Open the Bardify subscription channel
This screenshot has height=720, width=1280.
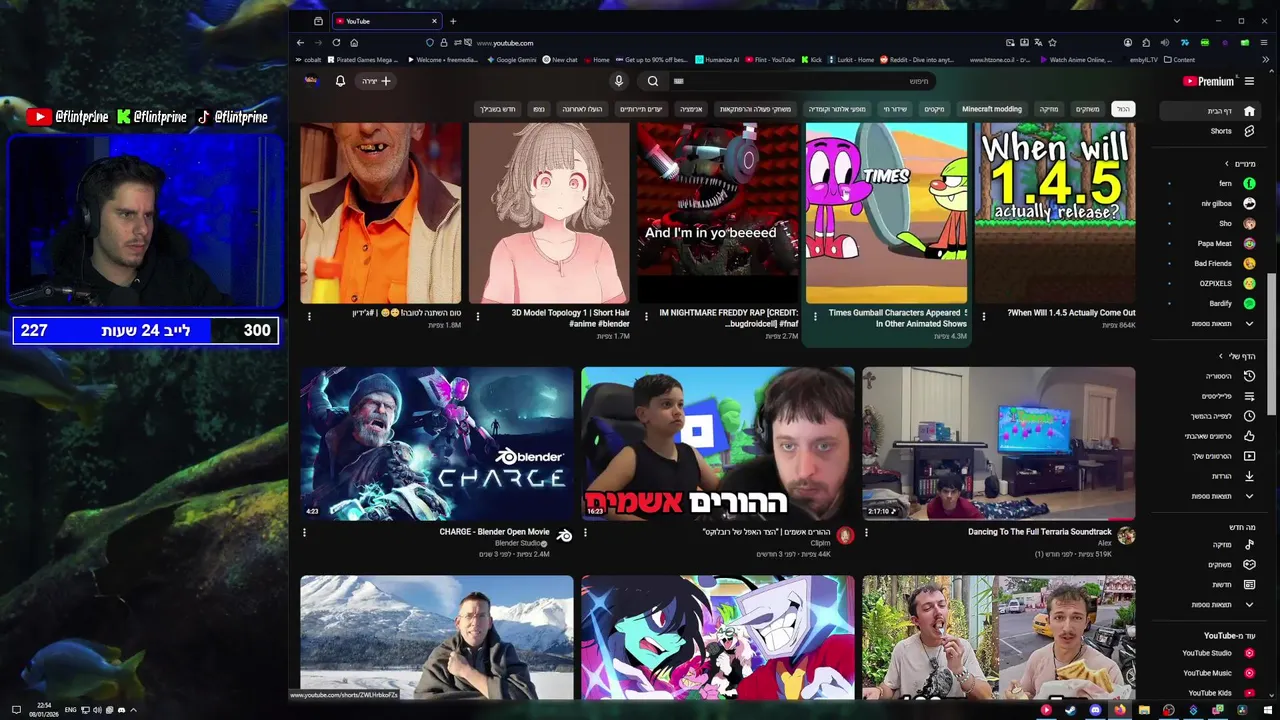[1208, 304]
